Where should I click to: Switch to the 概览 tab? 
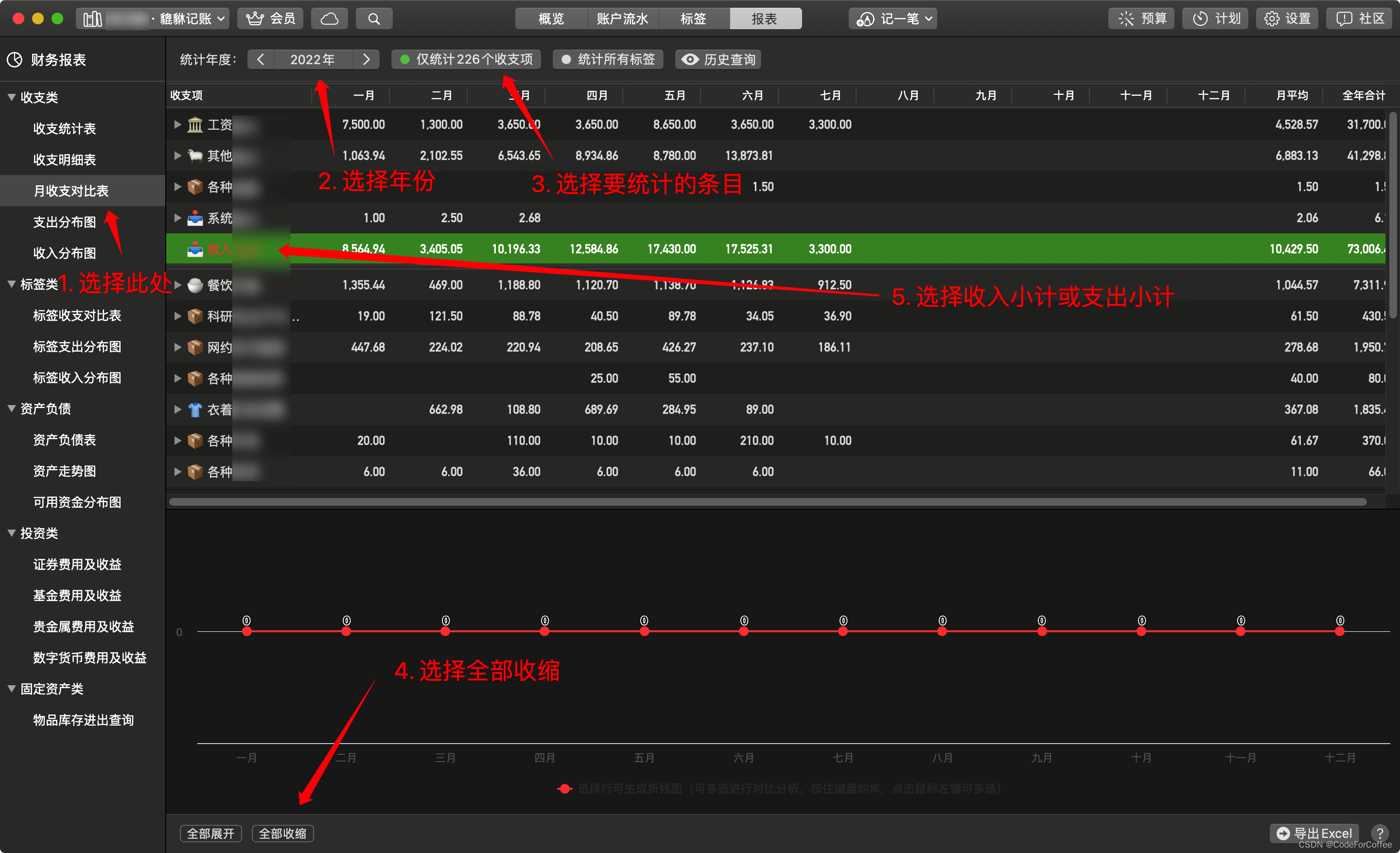[551, 19]
